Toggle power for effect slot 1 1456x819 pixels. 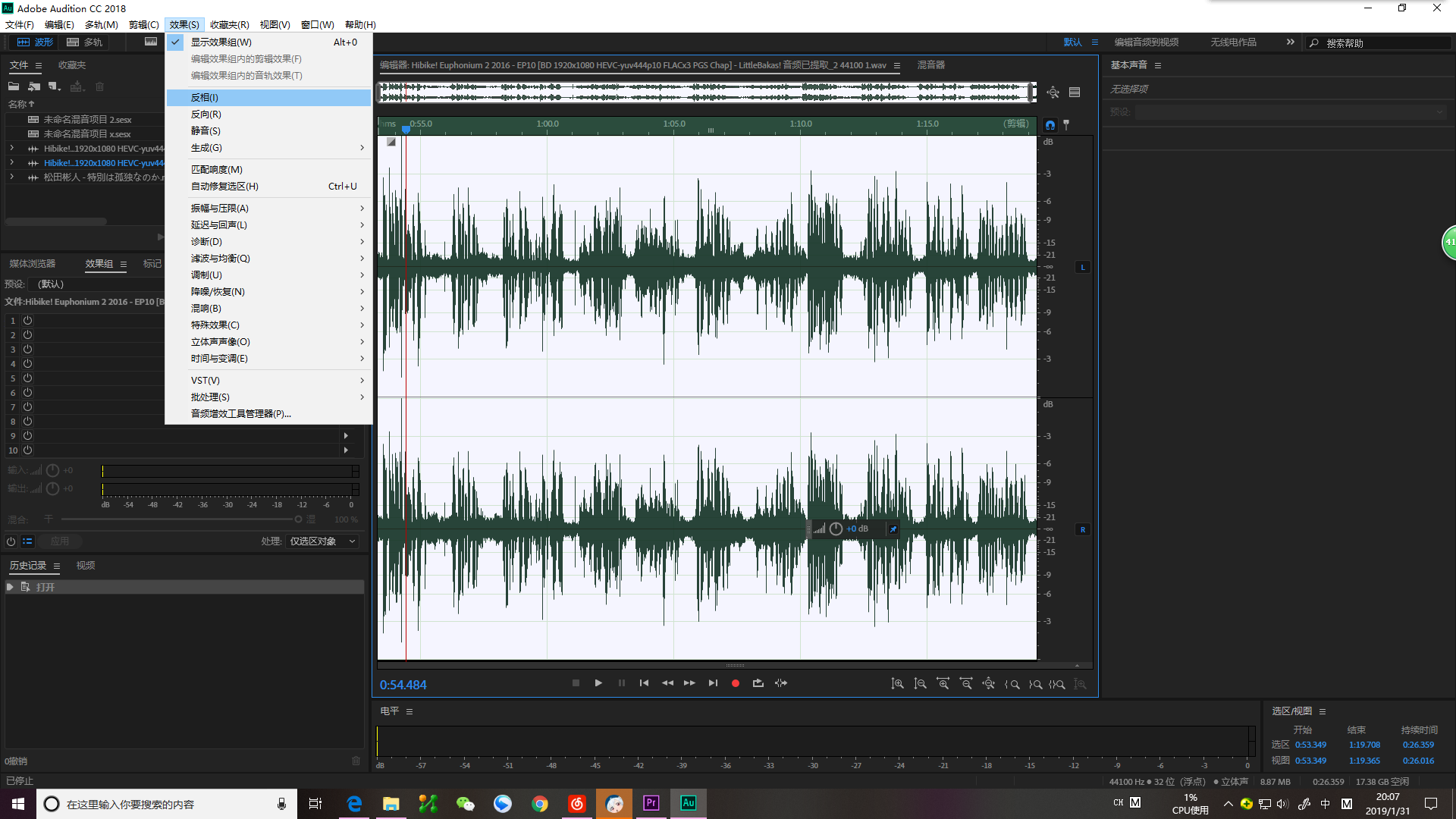point(27,321)
